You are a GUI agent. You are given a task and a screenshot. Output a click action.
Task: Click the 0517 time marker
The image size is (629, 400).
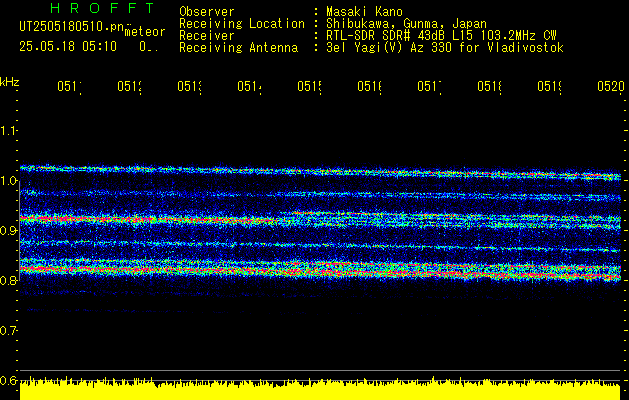(430, 86)
